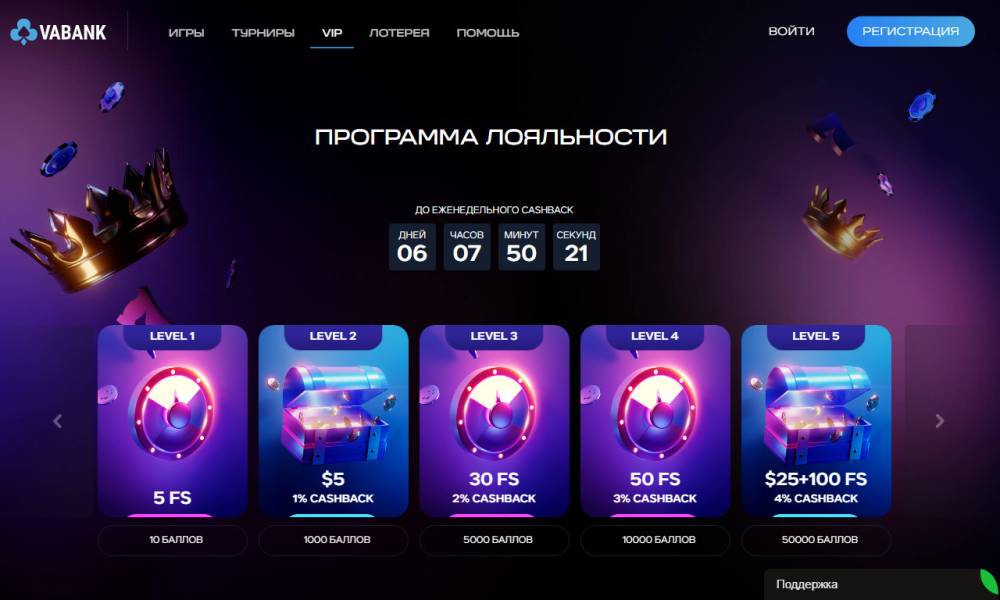1000x600 pixels.
Task: Click the РЕГИСТРАЦИЯ button
Action: point(911,31)
